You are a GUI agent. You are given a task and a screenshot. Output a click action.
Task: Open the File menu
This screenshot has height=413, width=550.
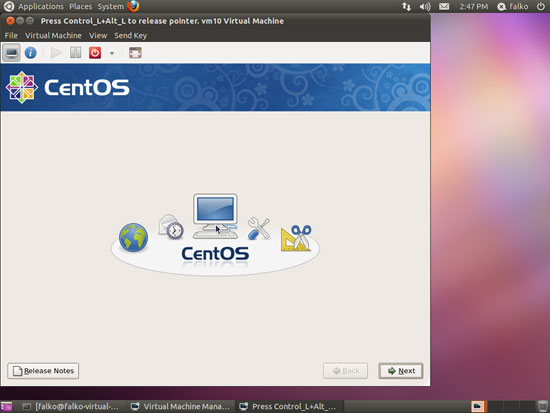pyautogui.click(x=11, y=35)
